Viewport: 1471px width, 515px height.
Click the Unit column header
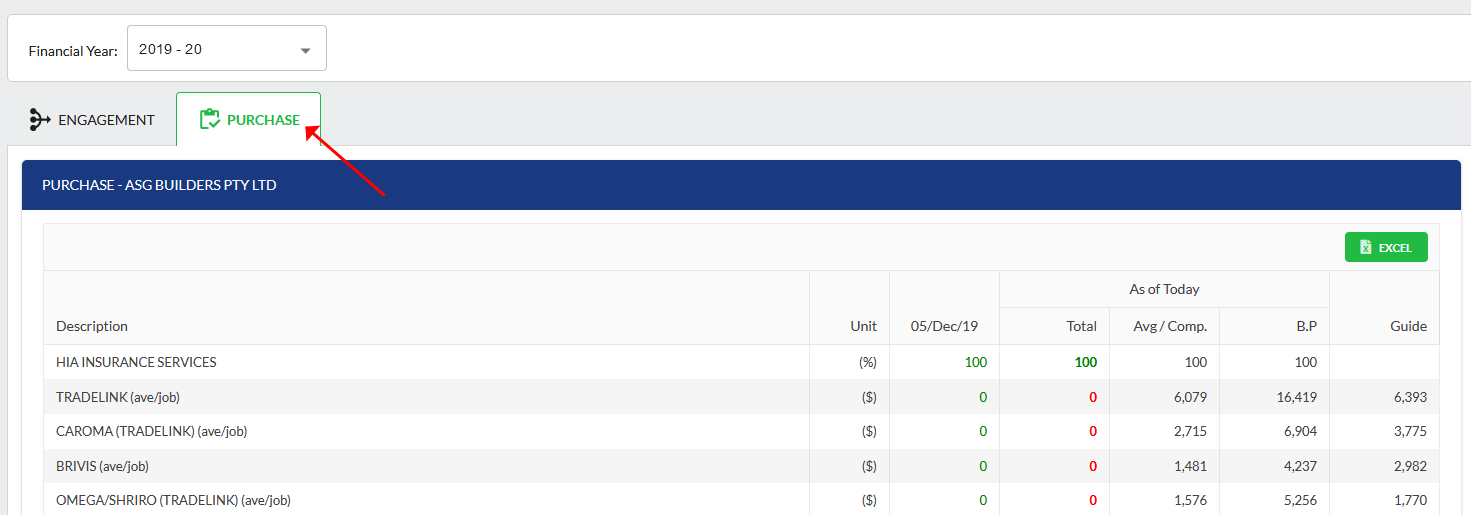coord(863,326)
